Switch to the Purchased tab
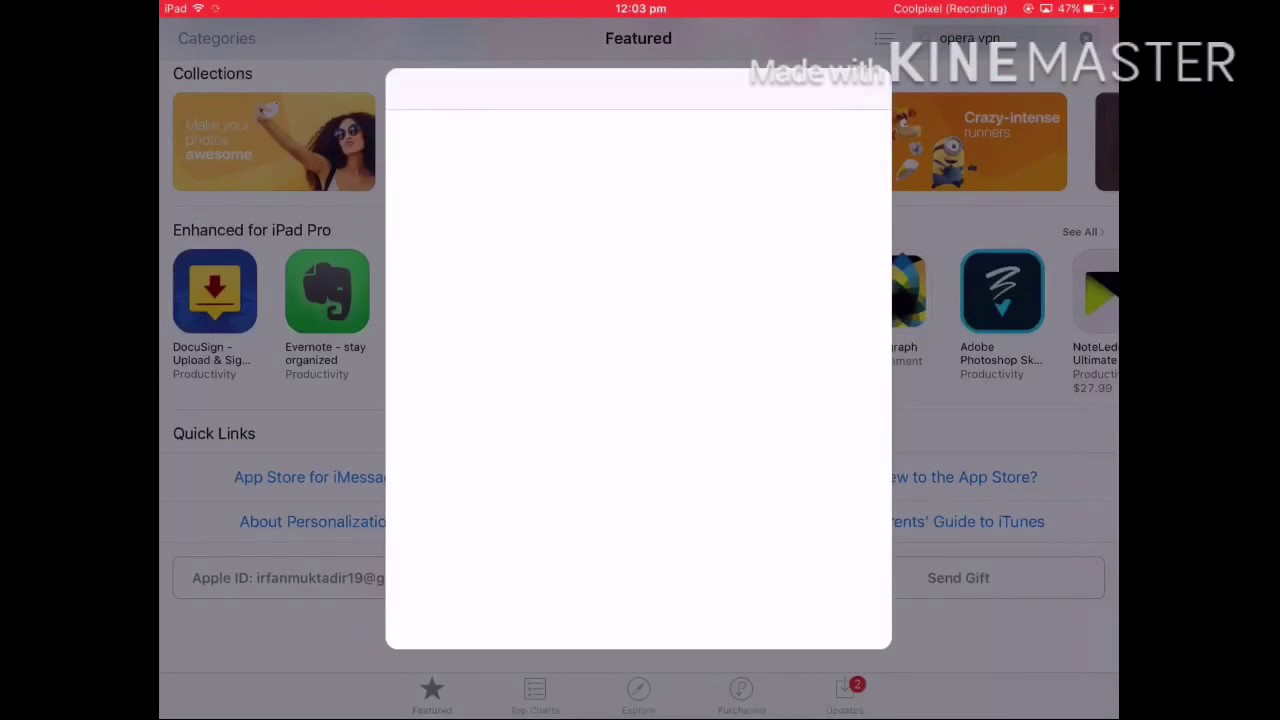The height and width of the screenshot is (720, 1280). pos(741,695)
